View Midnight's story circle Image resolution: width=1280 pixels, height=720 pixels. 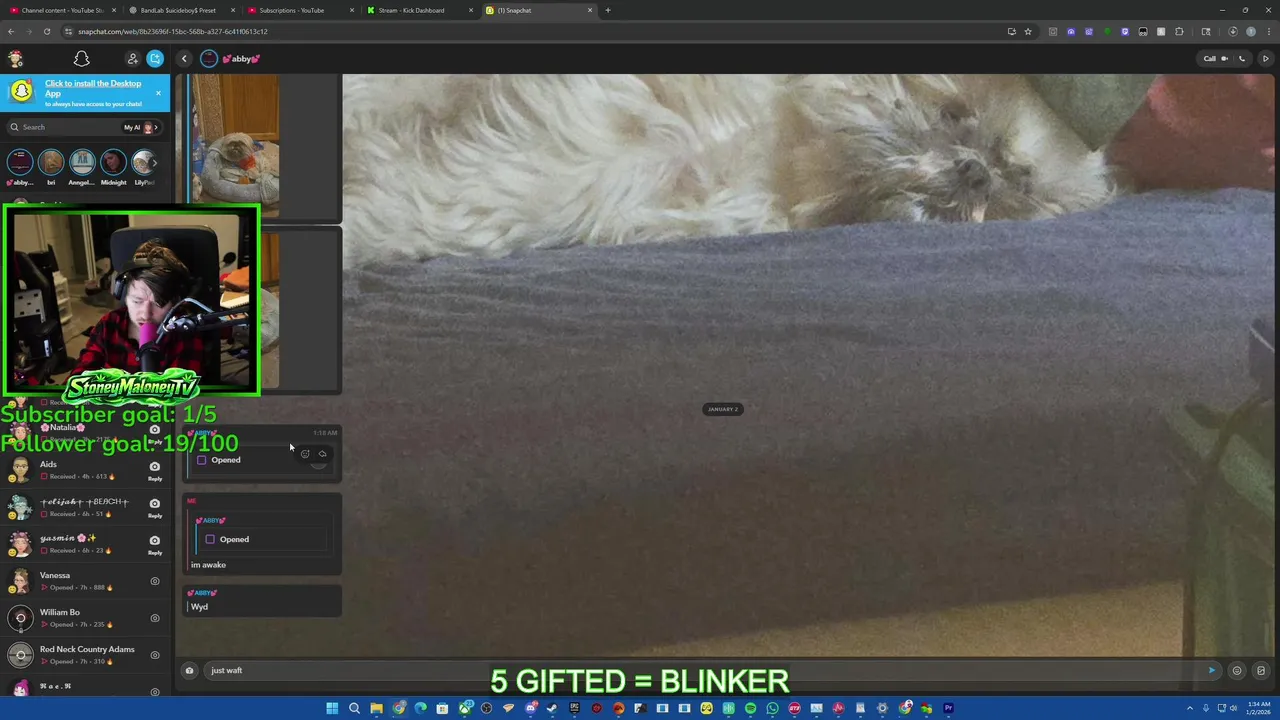(x=113, y=162)
